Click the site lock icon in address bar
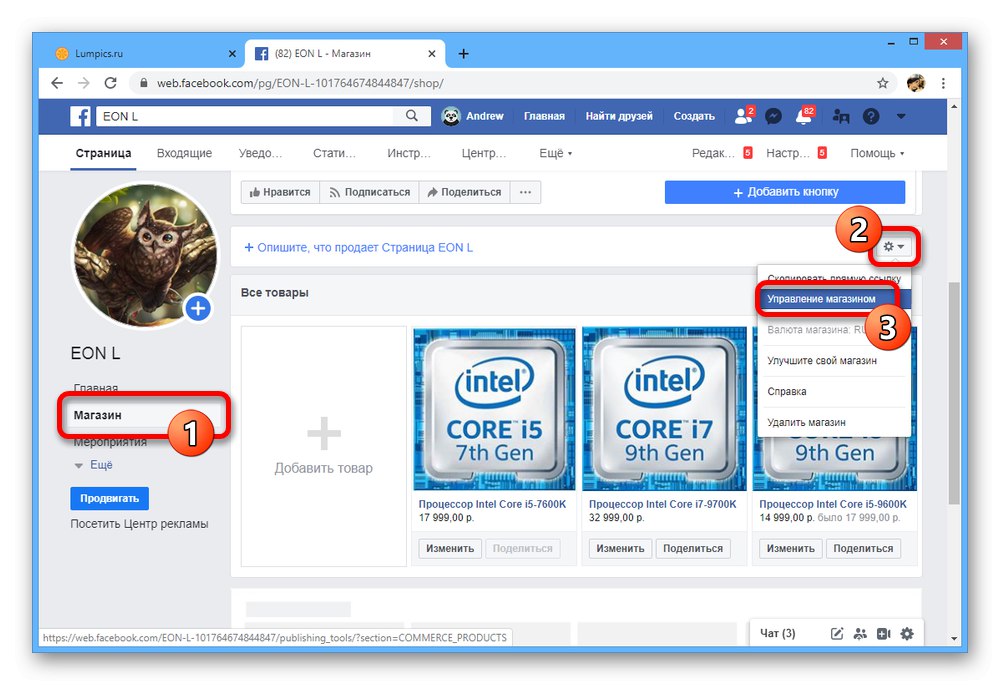This screenshot has width=1000, height=685. click(143, 83)
